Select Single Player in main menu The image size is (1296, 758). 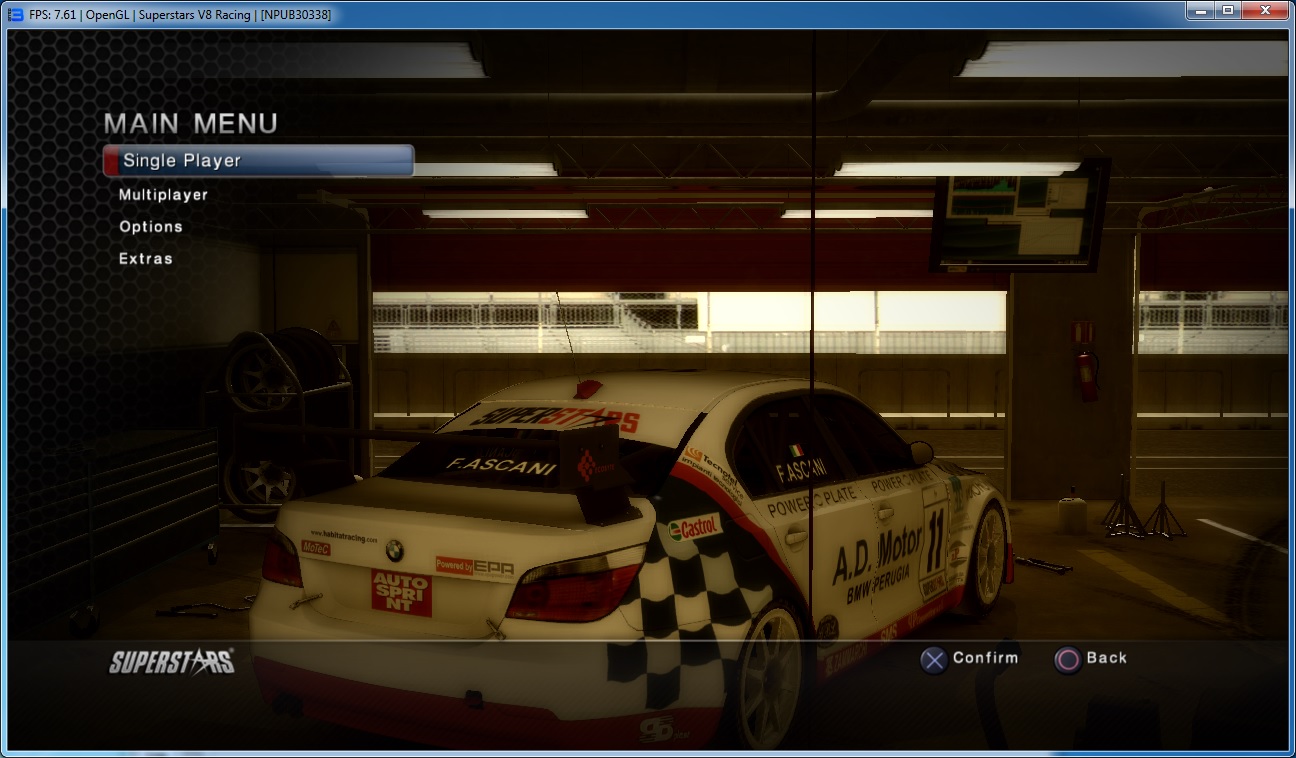pyautogui.click(x=258, y=161)
